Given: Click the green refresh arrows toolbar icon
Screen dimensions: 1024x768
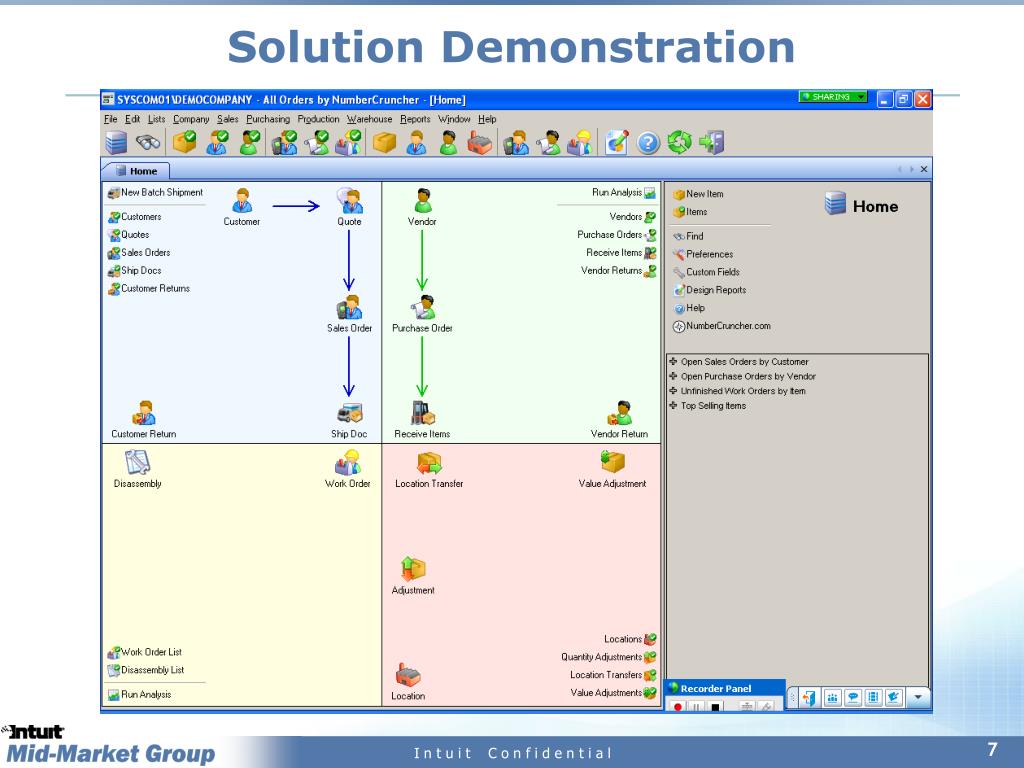Looking at the screenshot, I should (x=679, y=142).
